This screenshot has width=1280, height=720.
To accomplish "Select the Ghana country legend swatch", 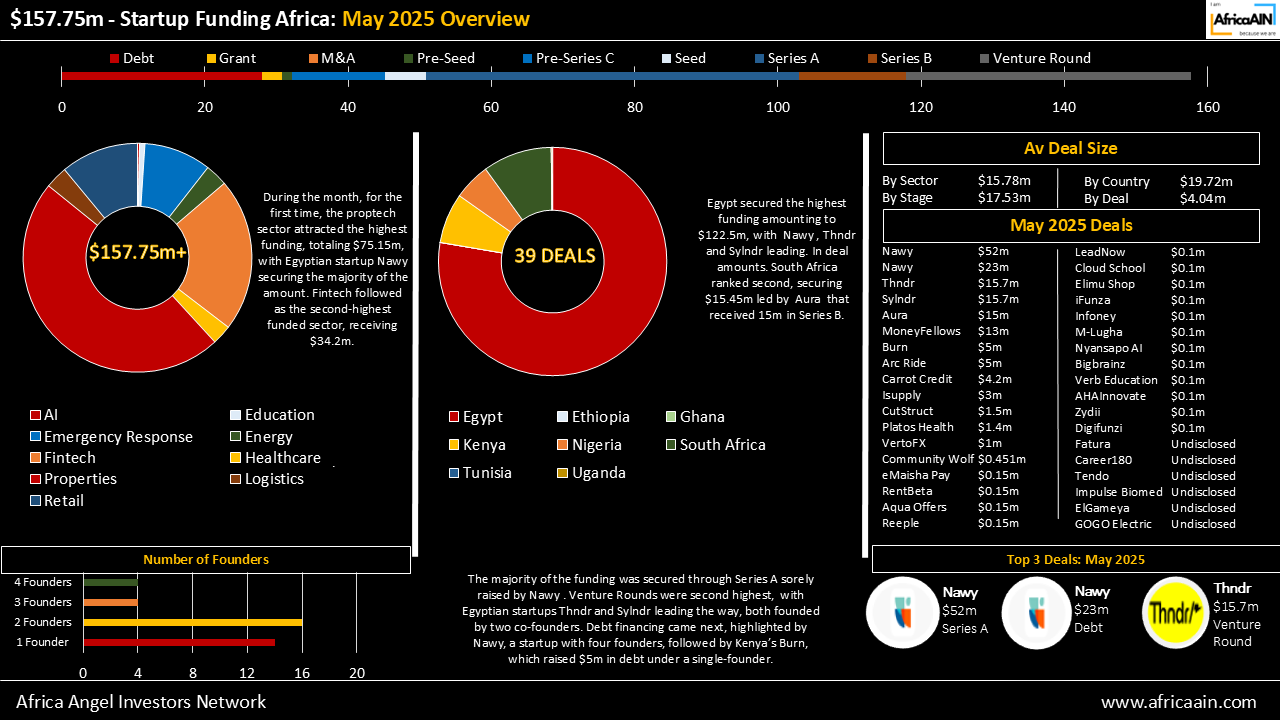I will tap(671, 417).
